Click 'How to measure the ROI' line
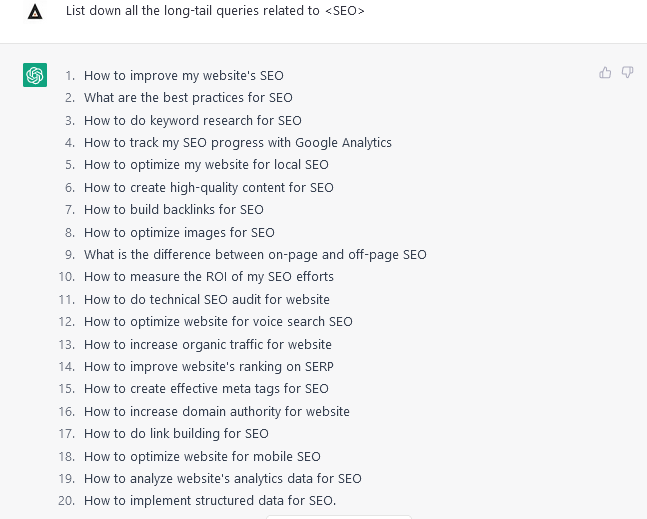Screen dimensions: 647x519 pyautogui.click(x=209, y=277)
